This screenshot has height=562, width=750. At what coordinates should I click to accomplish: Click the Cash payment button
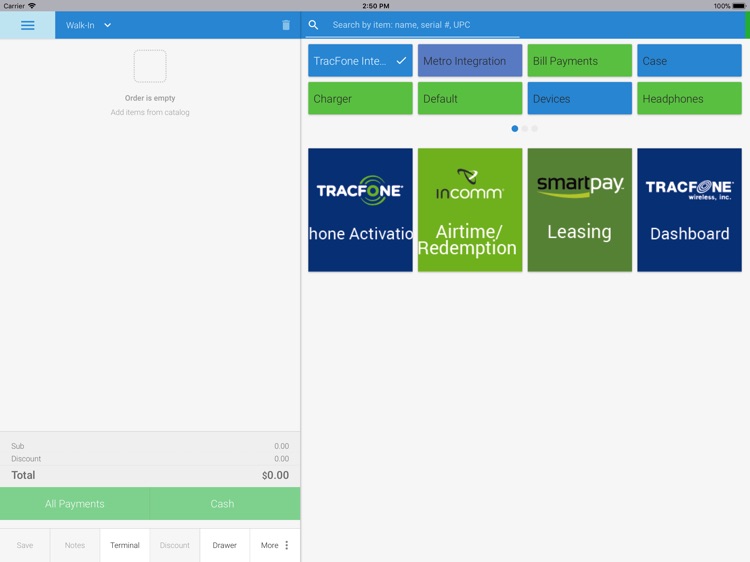pos(225,504)
